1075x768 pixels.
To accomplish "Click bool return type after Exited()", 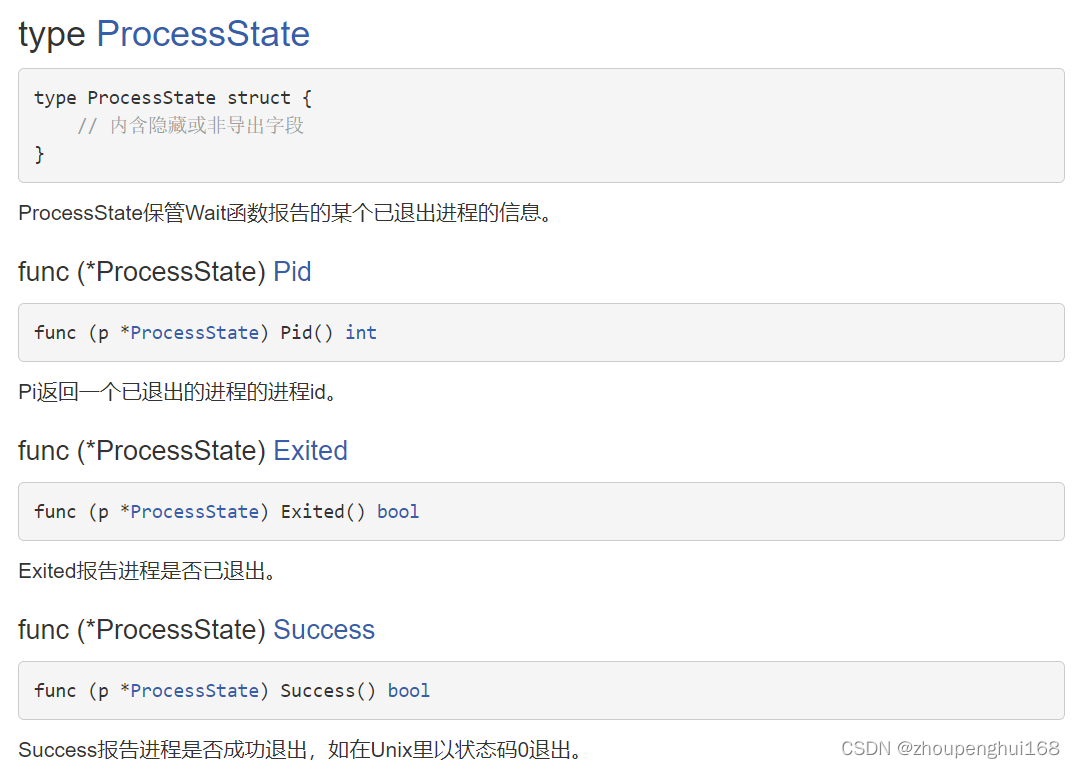I will [398, 512].
